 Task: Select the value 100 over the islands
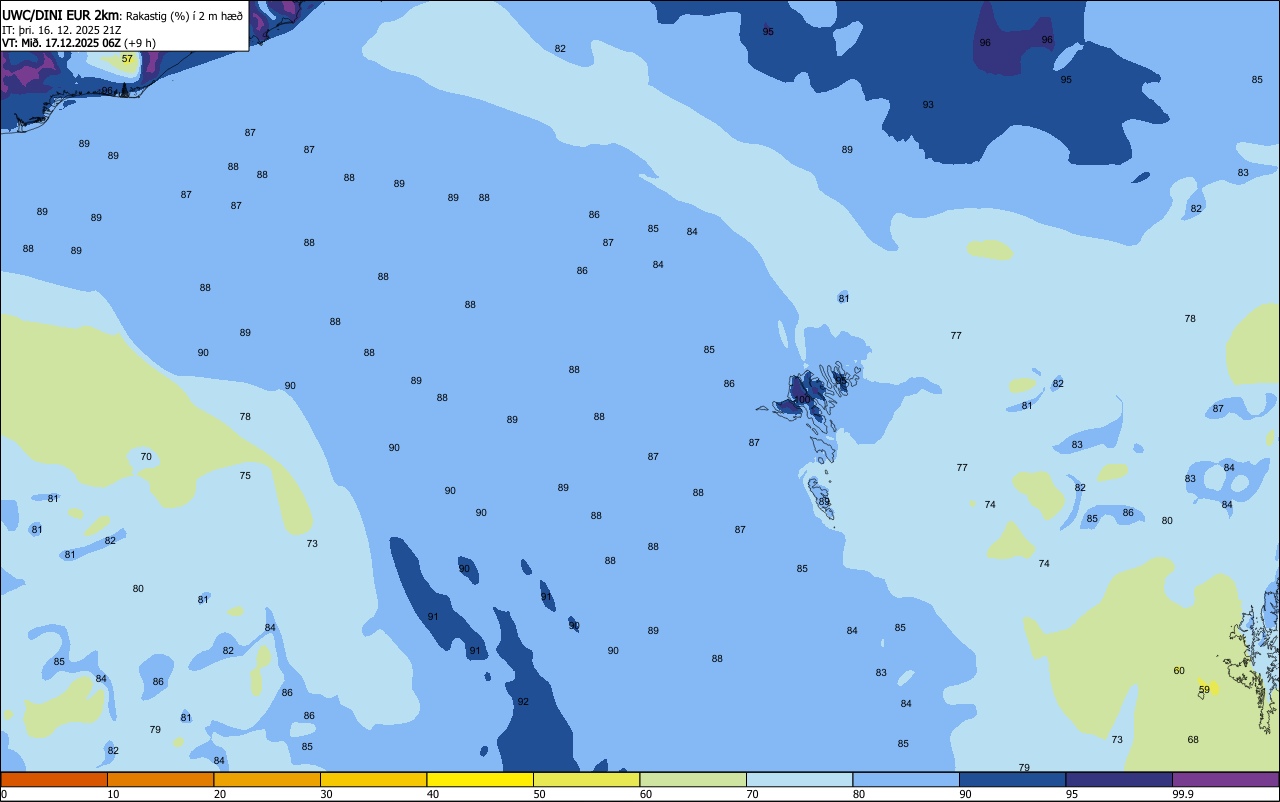point(801,399)
